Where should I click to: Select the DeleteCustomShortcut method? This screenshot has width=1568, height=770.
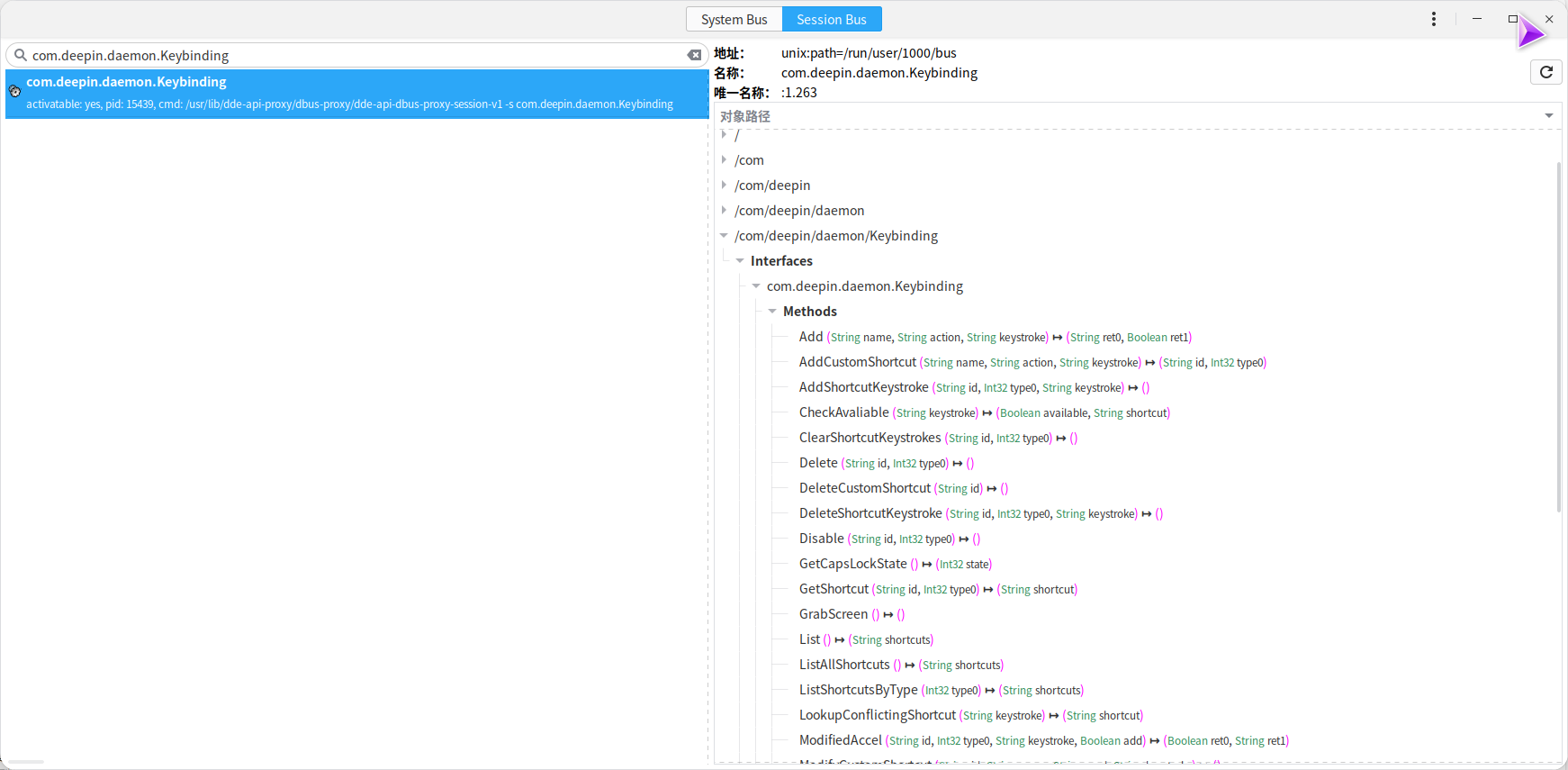pos(904,488)
